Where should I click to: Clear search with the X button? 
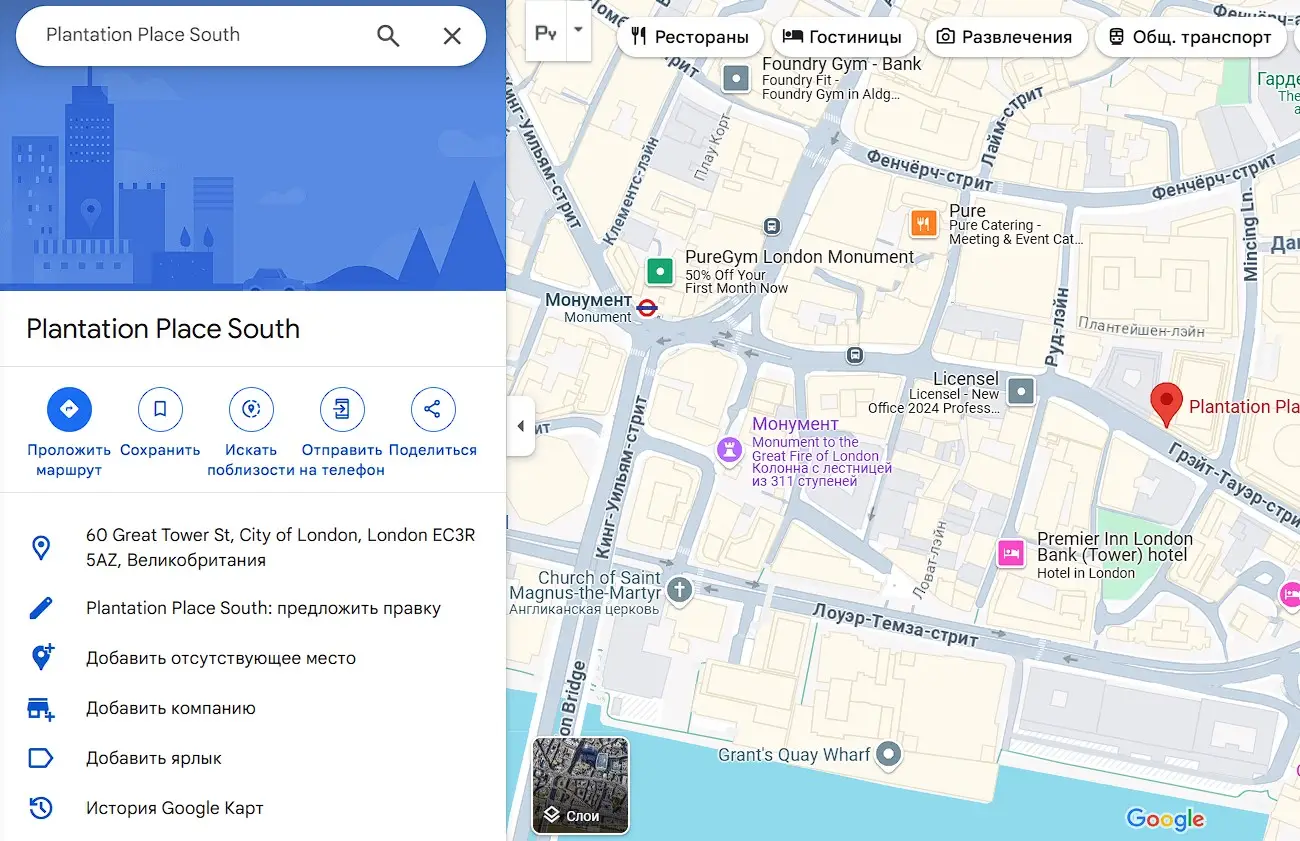click(x=452, y=36)
